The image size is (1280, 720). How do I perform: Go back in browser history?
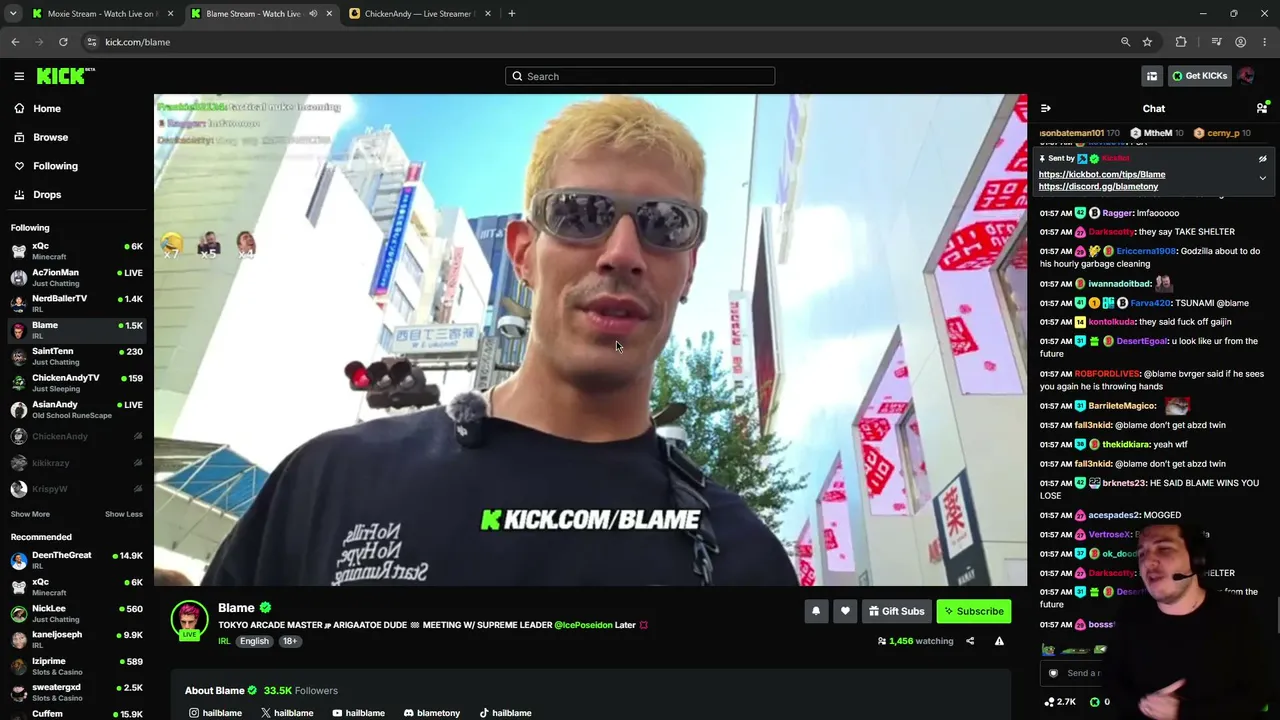click(15, 42)
